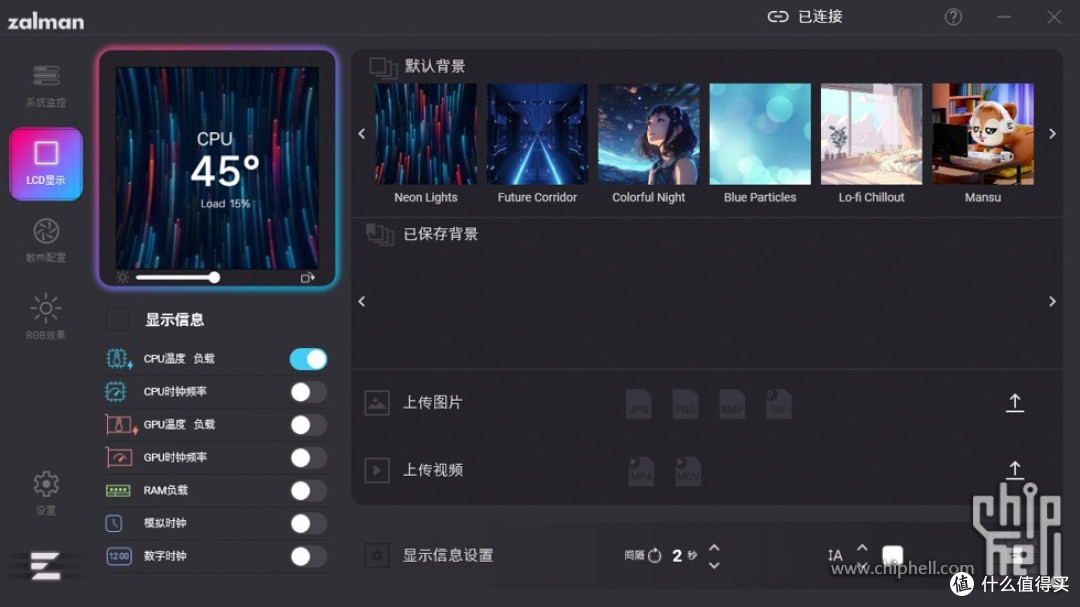The image size is (1080, 607).
Task: Click the 间隔 interval refresh icon
Action: pos(655,555)
